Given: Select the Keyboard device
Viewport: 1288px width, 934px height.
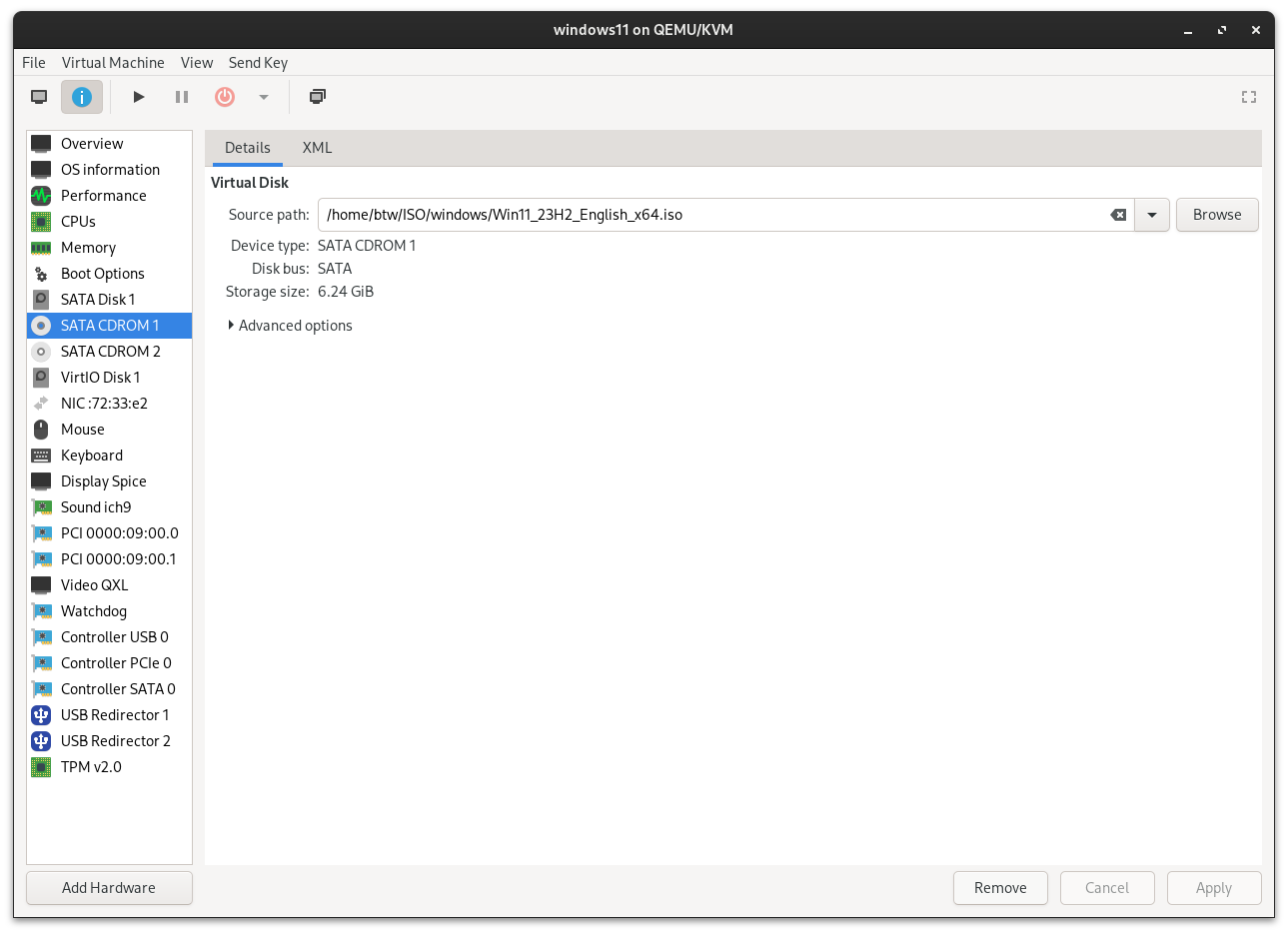Looking at the screenshot, I should (x=109, y=456).
